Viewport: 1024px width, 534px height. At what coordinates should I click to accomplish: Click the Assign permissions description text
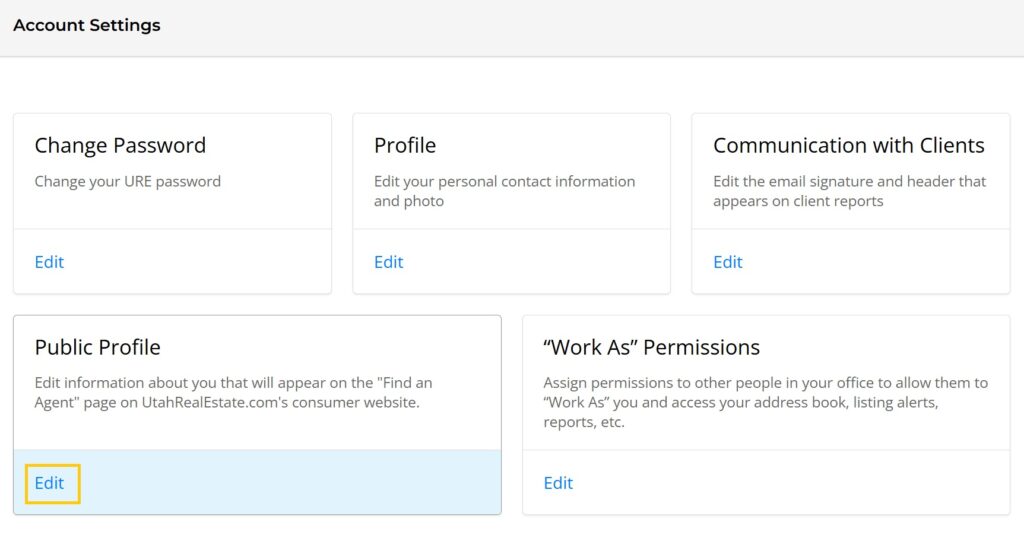pos(765,402)
